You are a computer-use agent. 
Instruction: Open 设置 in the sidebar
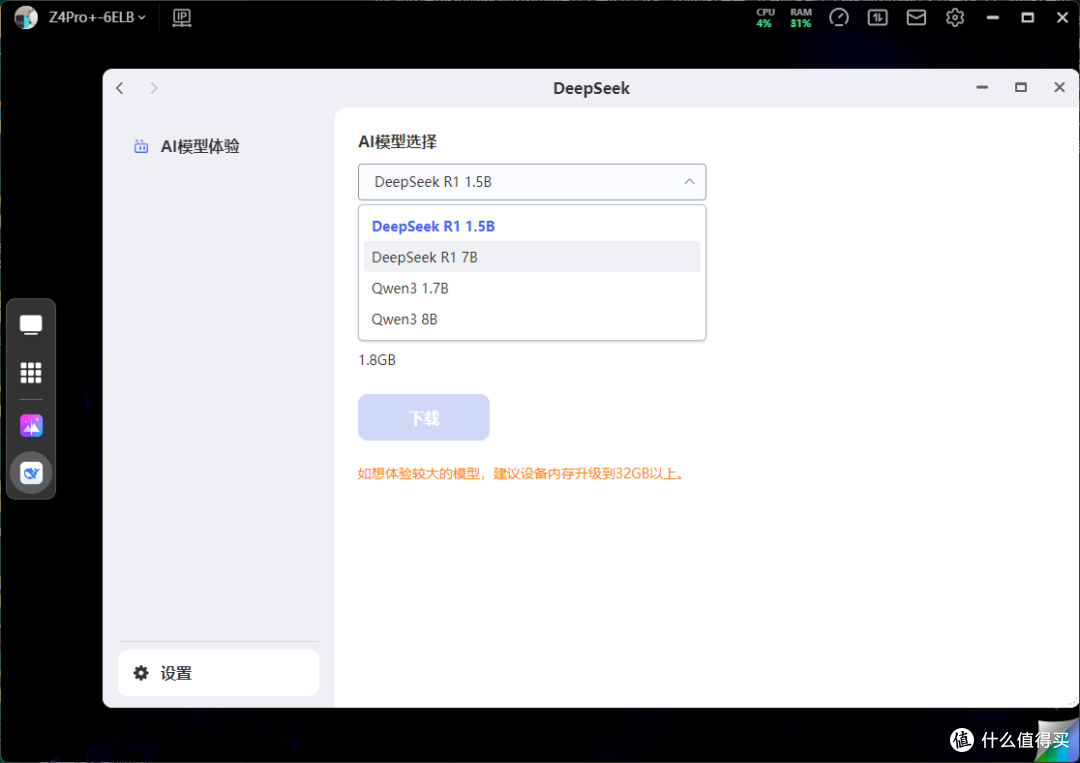[x=219, y=673]
